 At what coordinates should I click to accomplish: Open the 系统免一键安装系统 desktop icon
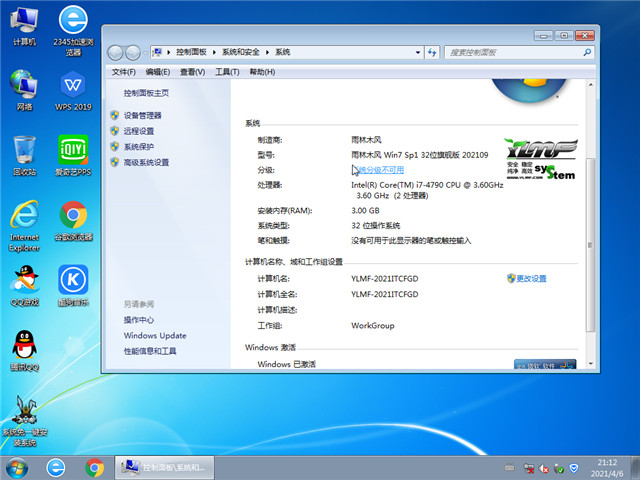24,421
